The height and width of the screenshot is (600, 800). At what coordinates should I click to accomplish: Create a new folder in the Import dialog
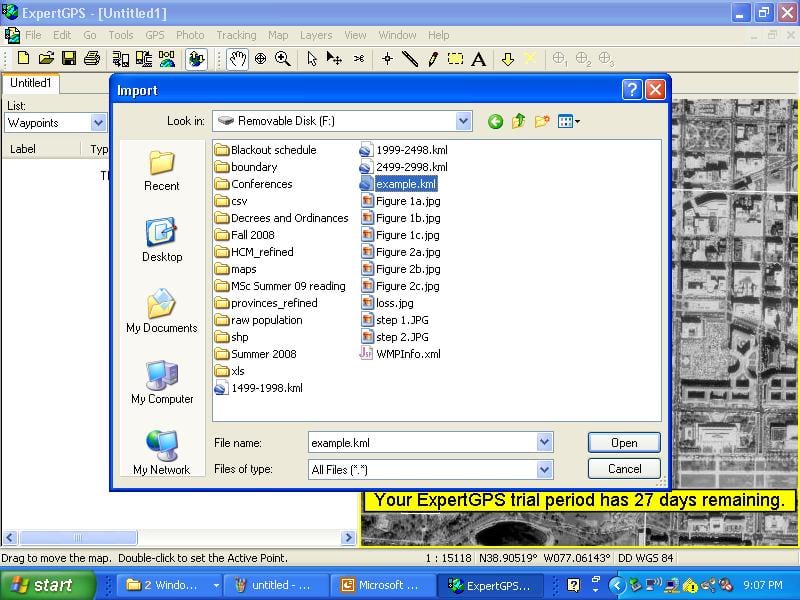pos(542,121)
